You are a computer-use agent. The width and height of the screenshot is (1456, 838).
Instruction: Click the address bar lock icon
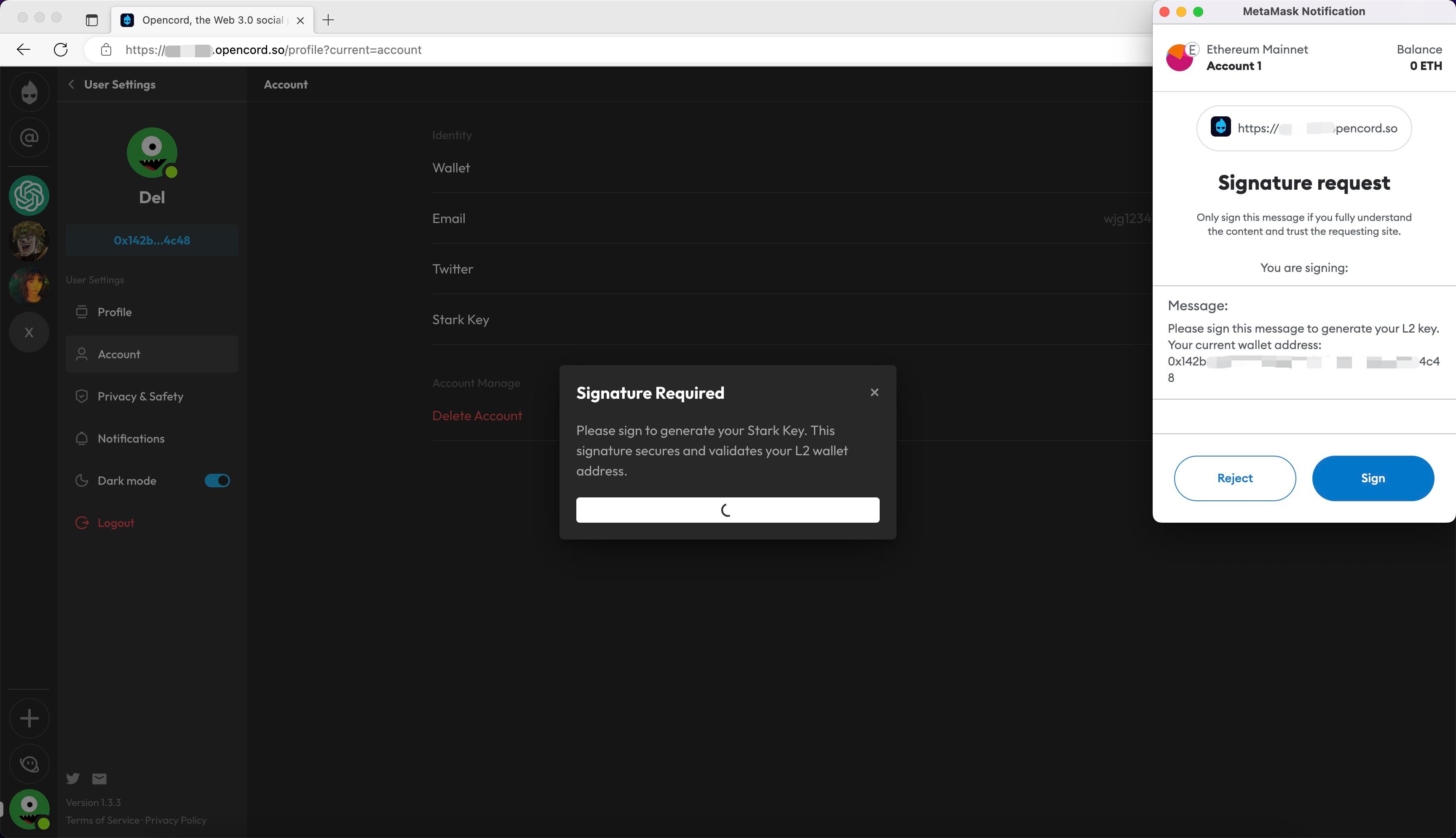tap(106, 50)
